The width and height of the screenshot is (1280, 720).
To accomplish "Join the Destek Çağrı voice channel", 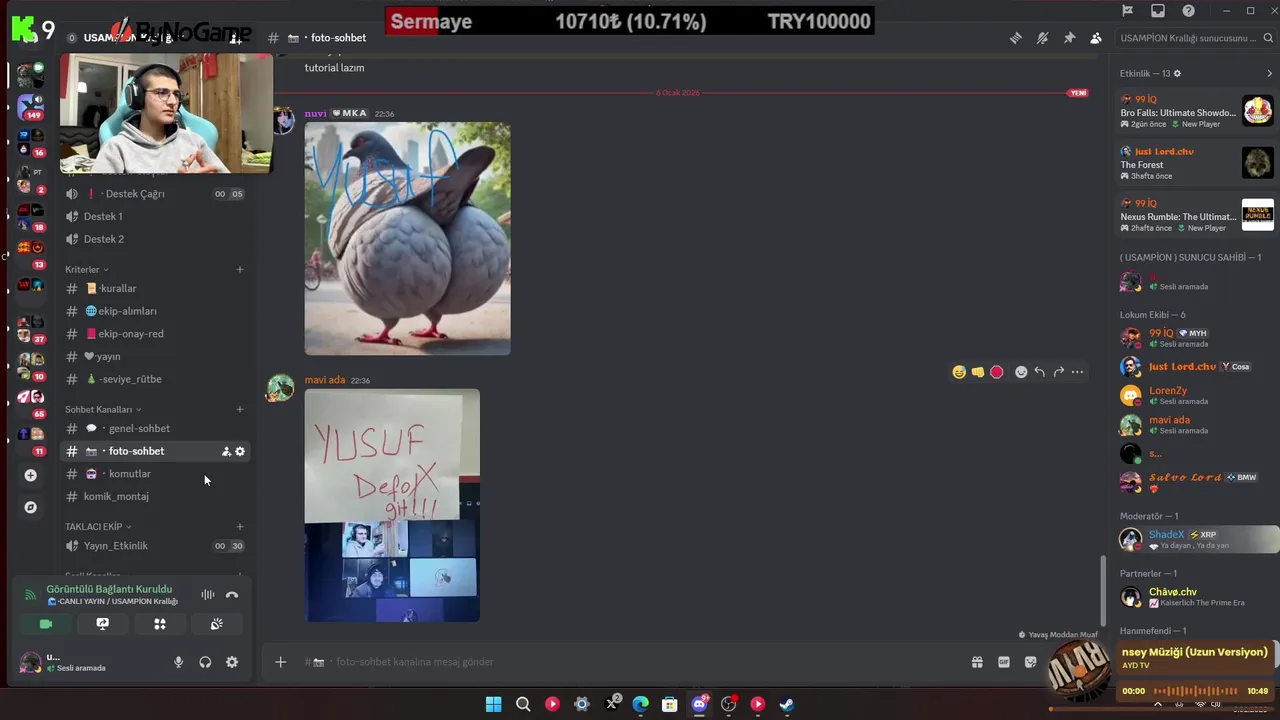I will [x=154, y=194].
